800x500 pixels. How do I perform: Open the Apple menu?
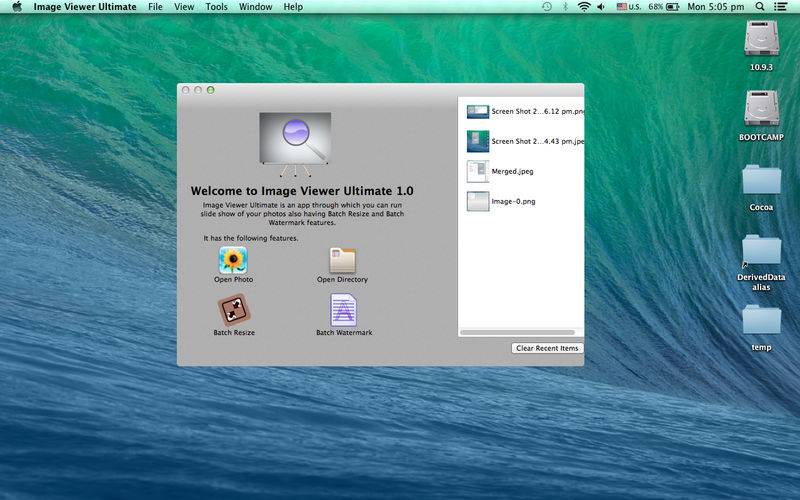pos(17,7)
